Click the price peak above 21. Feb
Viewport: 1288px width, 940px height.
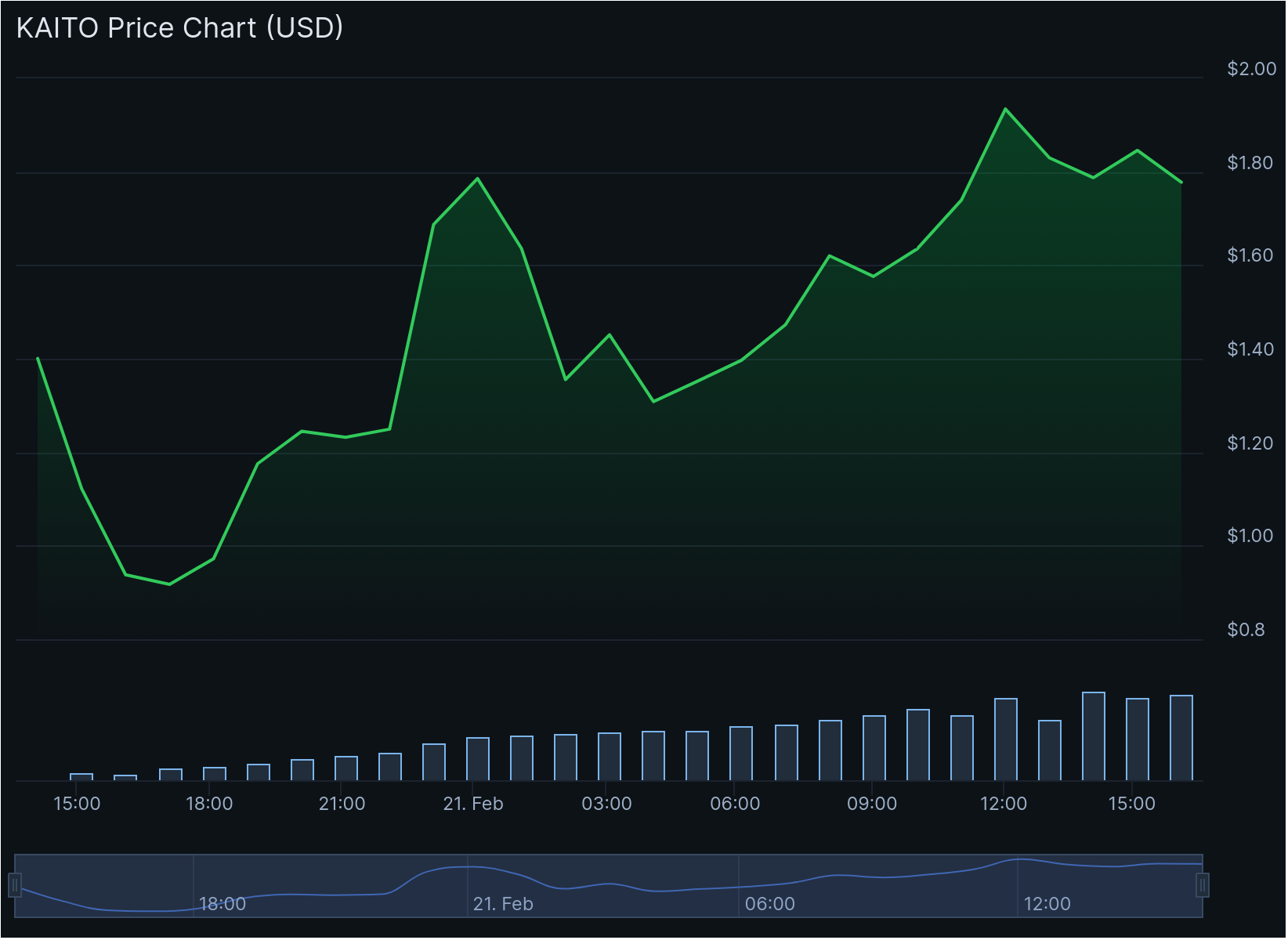point(477,179)
